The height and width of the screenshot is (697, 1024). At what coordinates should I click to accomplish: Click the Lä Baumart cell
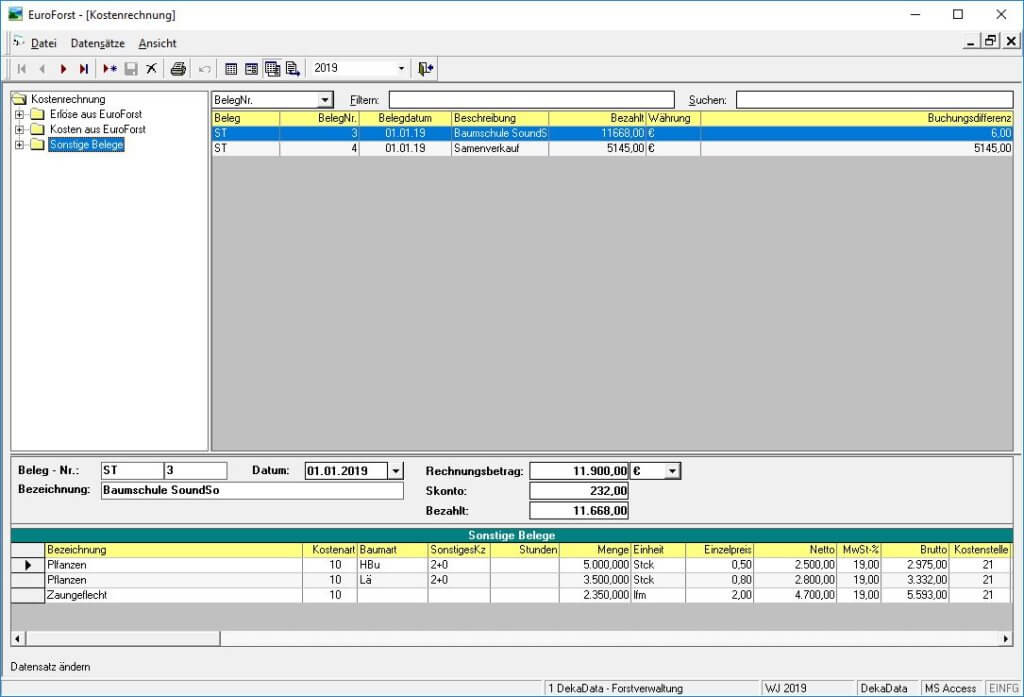point(392,580)
